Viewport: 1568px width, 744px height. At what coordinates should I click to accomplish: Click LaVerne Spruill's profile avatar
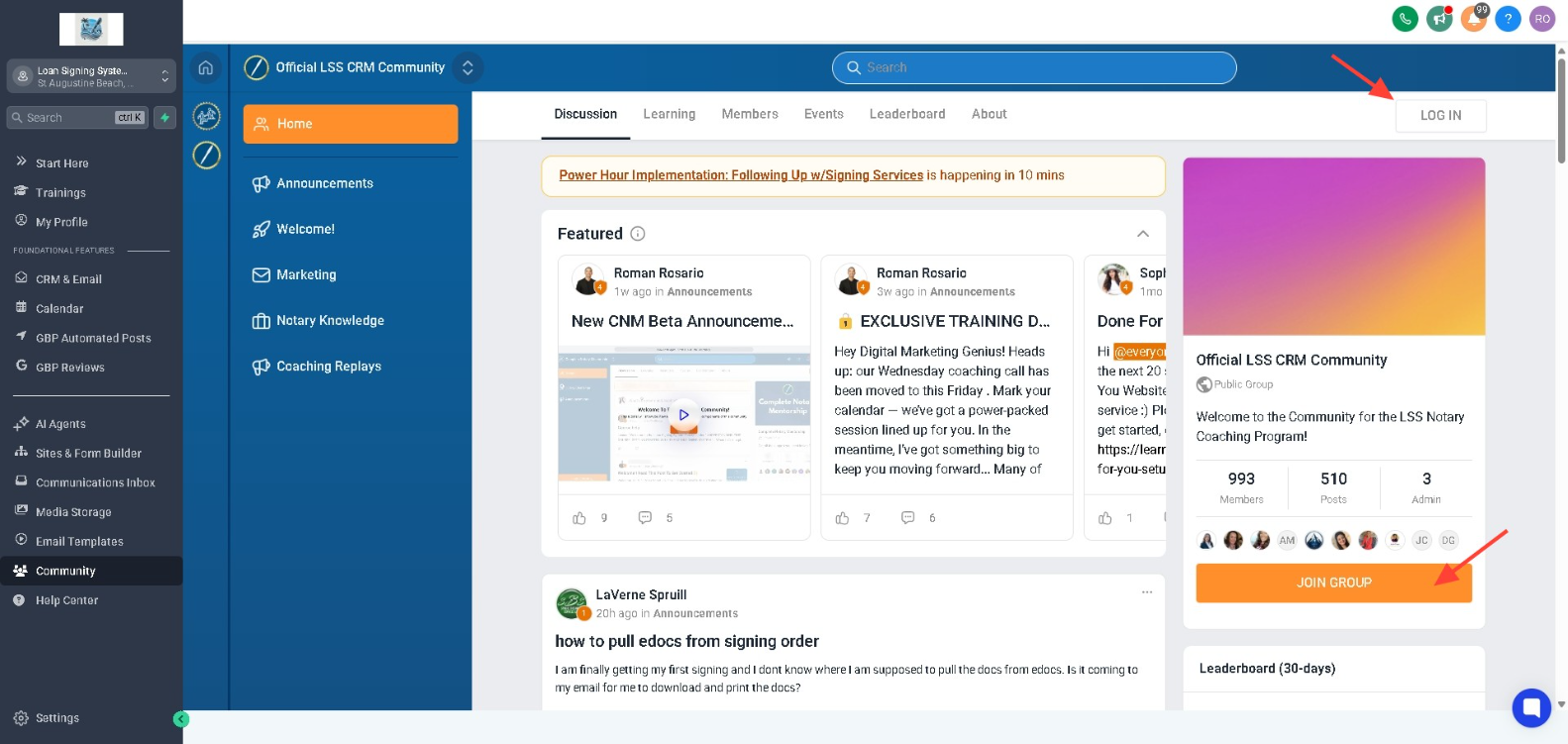coord(572,603)
